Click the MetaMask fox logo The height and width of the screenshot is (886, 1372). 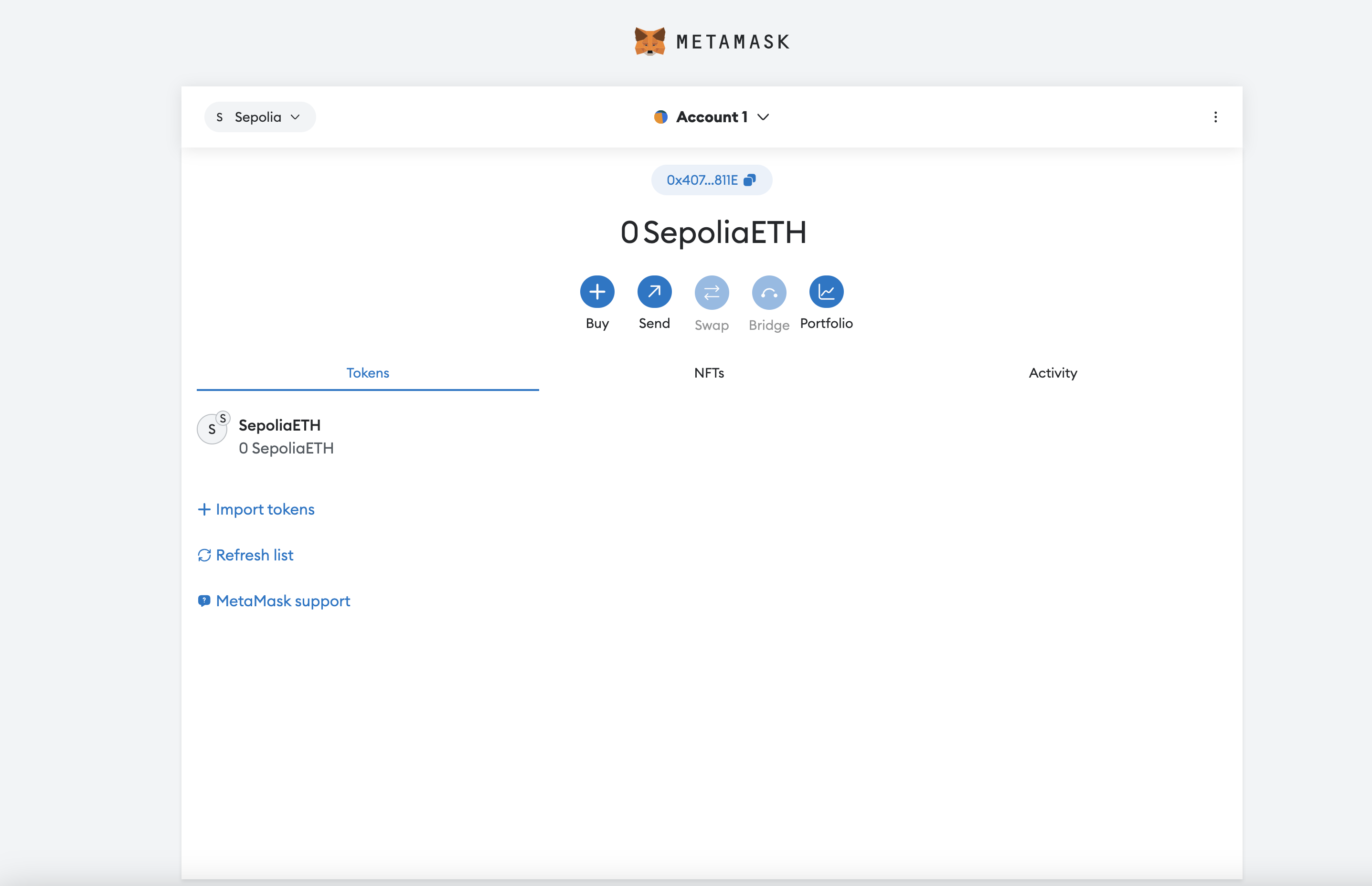(650, 42)
